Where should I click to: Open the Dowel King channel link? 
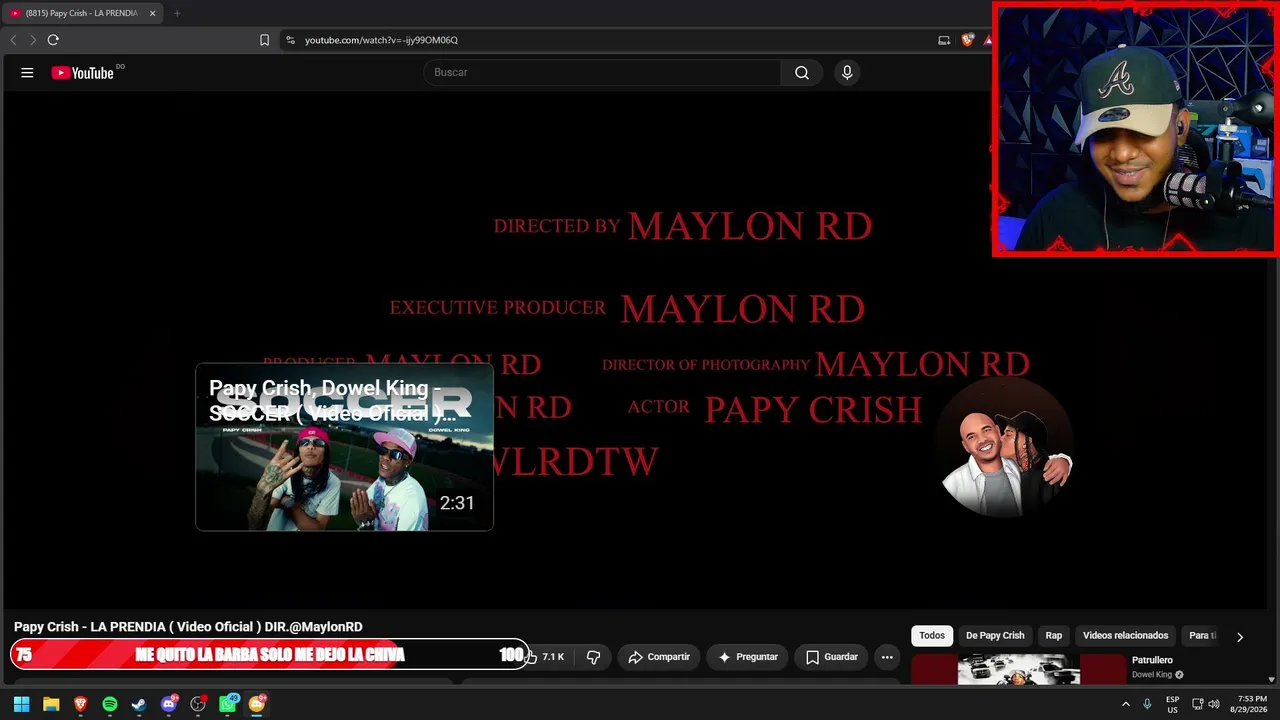click(x=1152, y=675)
